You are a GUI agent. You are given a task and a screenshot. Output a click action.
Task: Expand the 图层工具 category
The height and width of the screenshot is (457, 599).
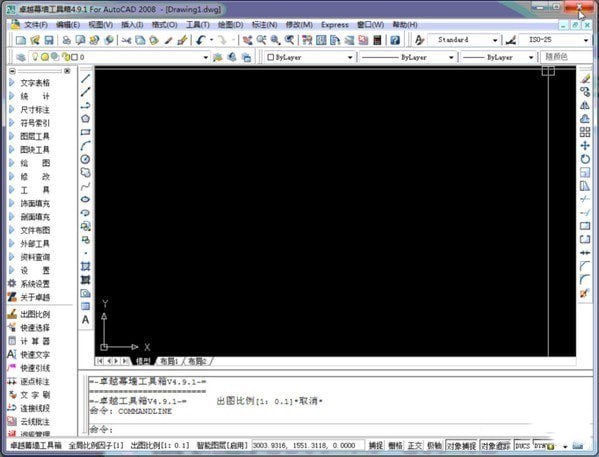29,136
